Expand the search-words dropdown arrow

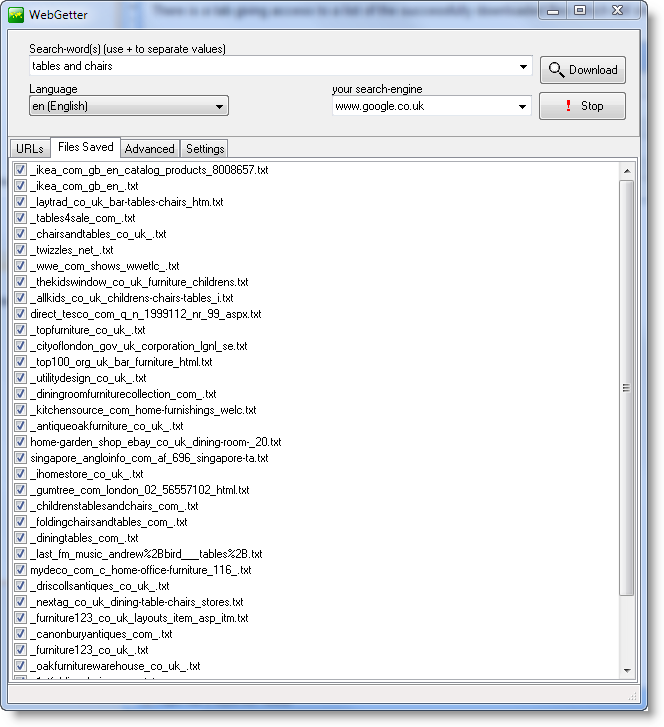point(524,67)
